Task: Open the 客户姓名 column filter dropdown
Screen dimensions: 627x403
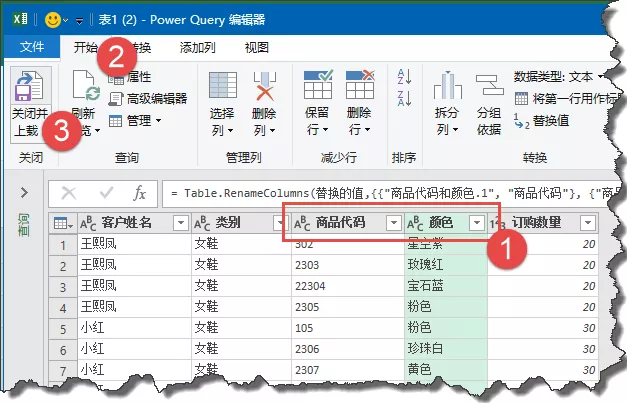Action: 181,223
